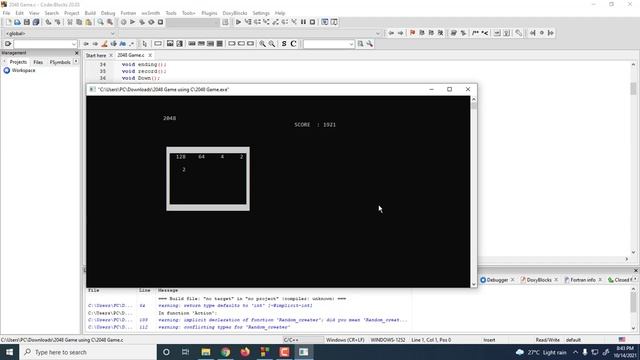The image size is (640, 360).
Task: Open the wxSmith menu
Action: pos(151,13)
